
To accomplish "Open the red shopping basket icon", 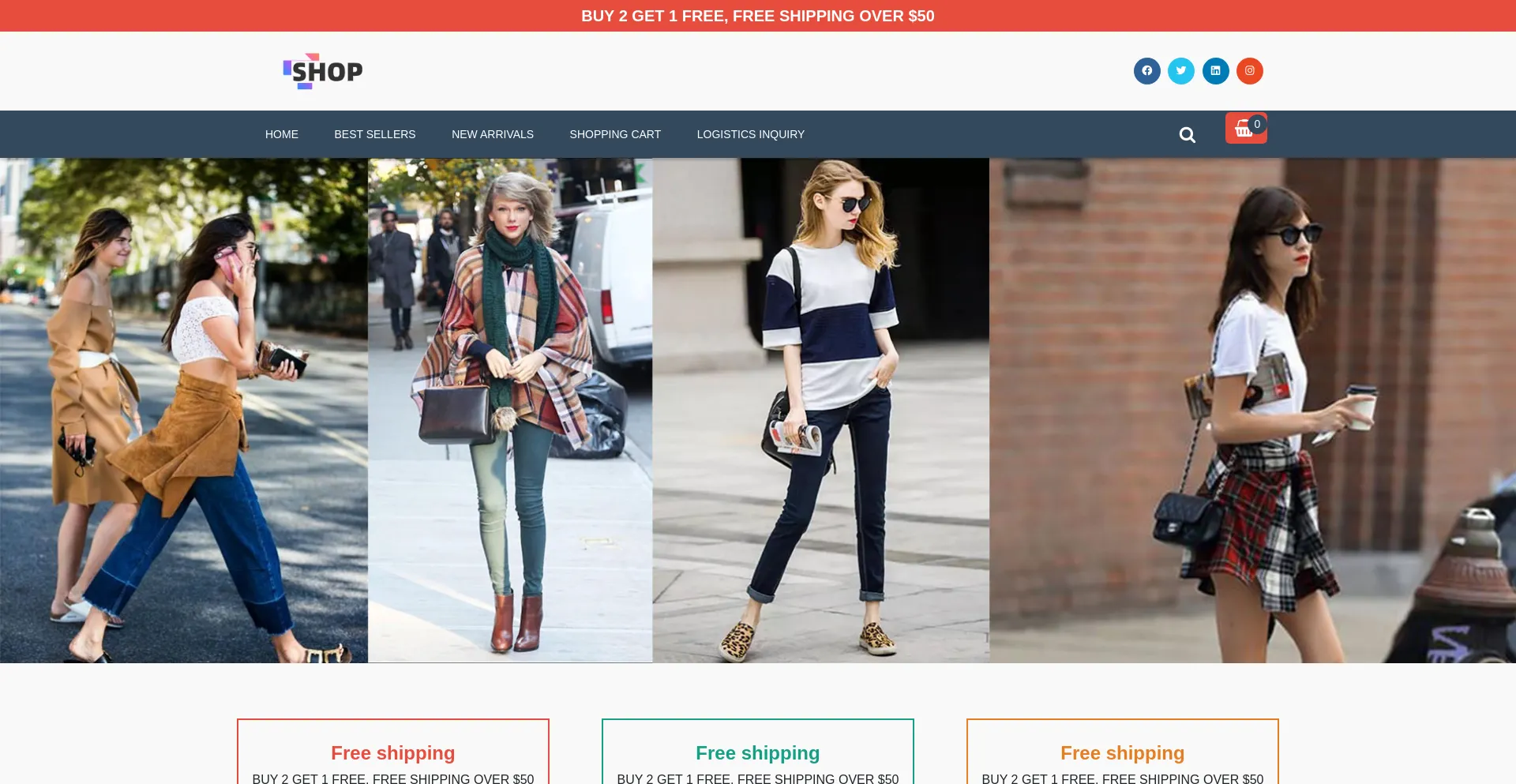I will point(1243,130).
